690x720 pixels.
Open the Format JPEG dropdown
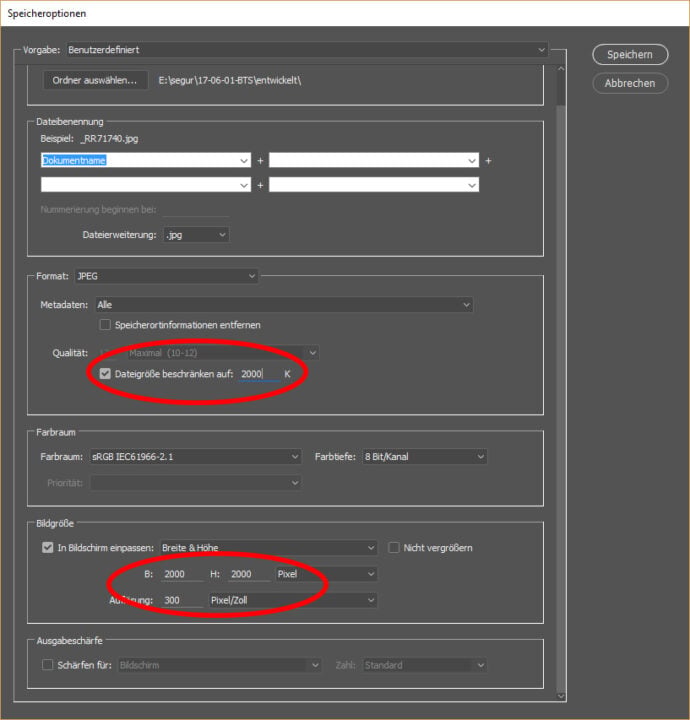tap(166, 276)
